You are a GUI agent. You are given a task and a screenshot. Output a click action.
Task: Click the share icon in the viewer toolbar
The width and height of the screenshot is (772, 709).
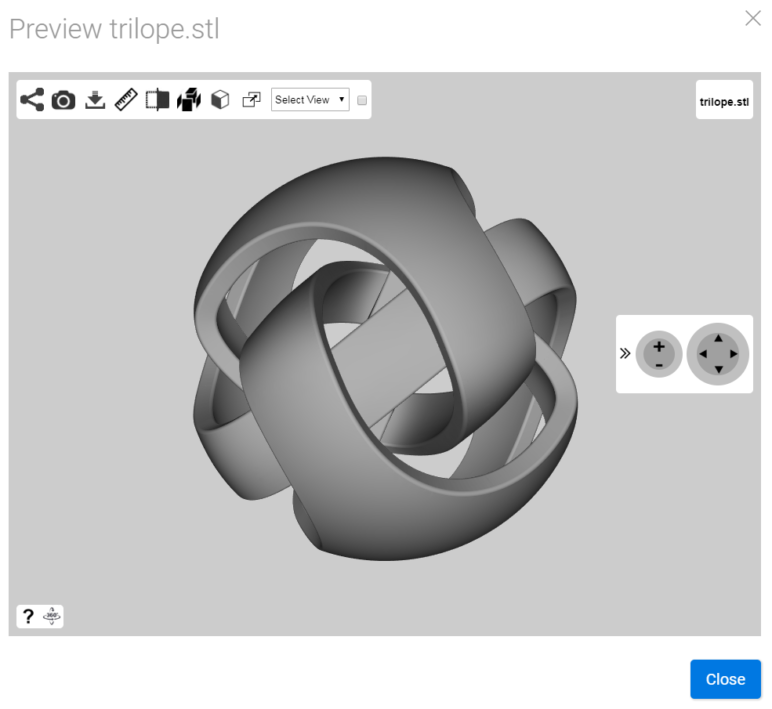pos(32,100)
